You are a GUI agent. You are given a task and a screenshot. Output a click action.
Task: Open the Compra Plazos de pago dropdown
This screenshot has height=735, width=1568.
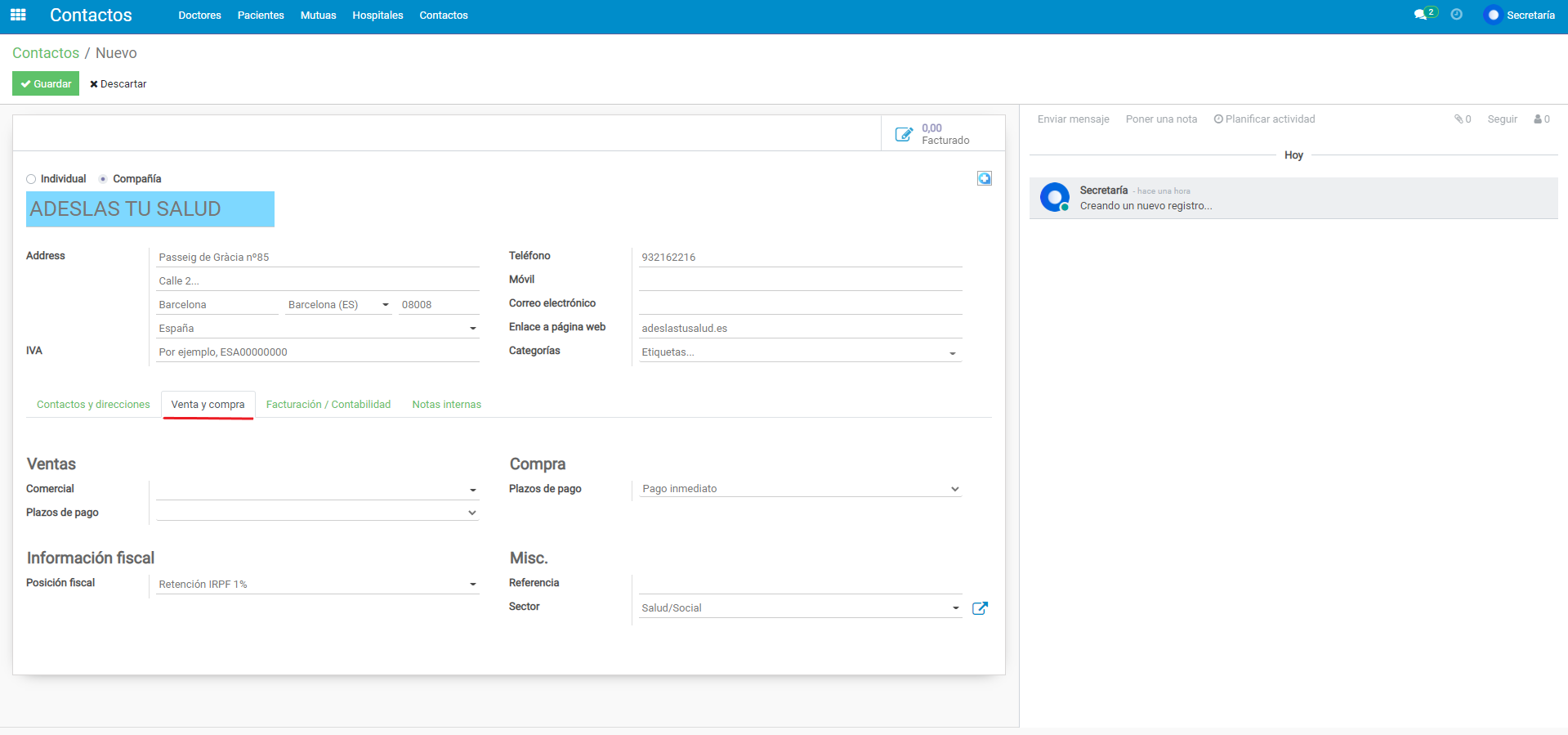[954, 489]
